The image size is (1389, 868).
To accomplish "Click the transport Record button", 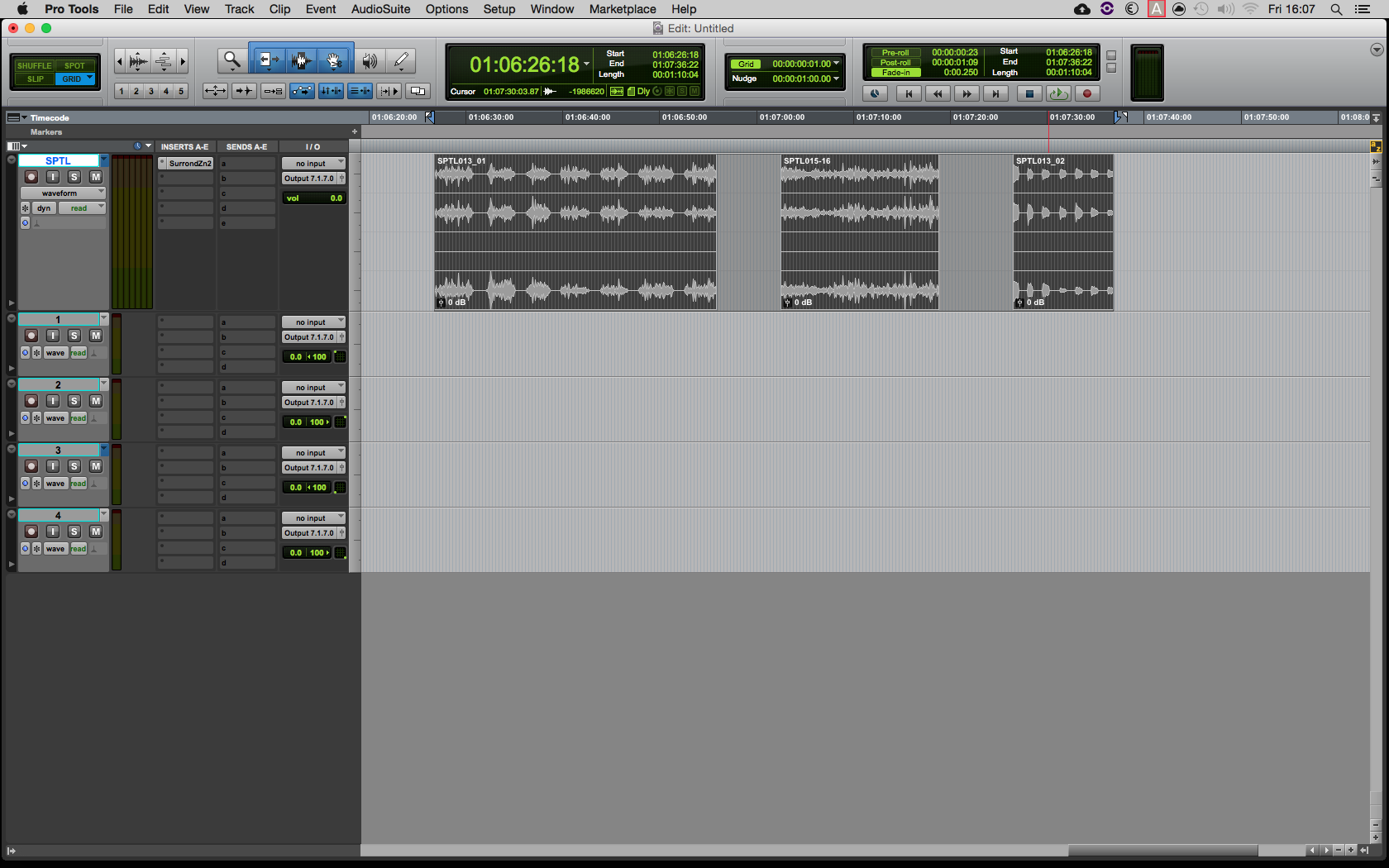I will (1087, 93).
